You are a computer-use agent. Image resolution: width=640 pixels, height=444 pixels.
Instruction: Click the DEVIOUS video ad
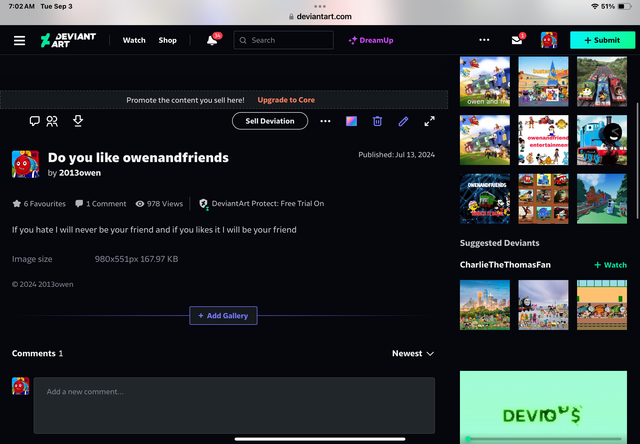coord(543,407)
